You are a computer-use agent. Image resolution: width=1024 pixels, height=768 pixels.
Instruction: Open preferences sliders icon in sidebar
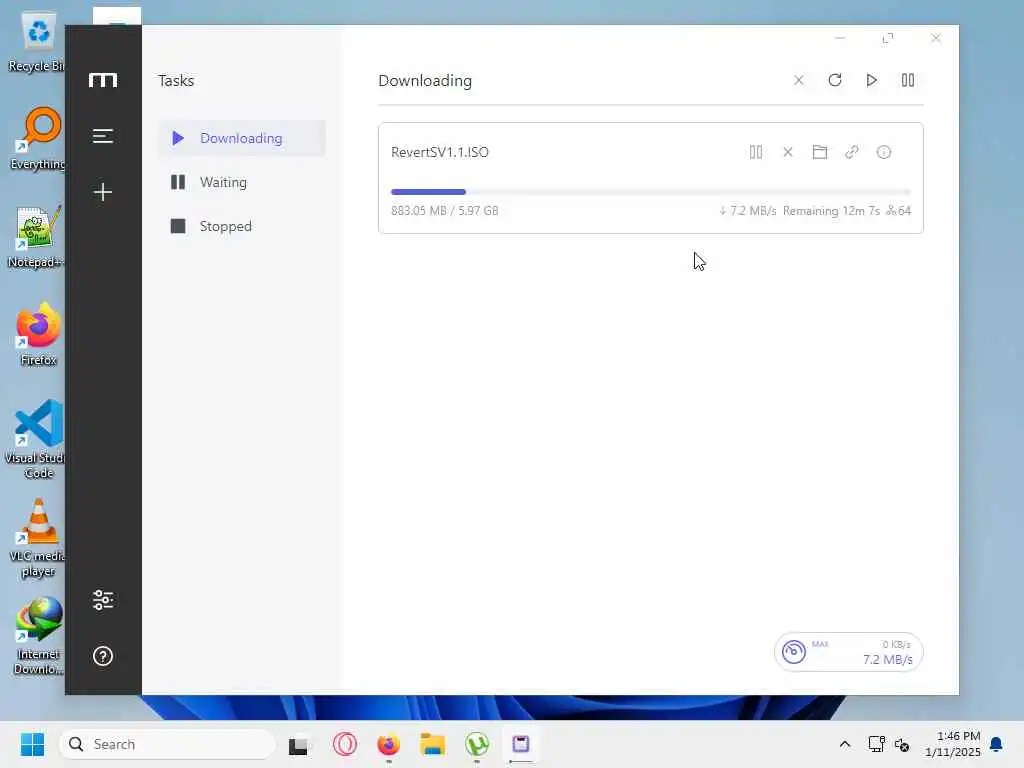[x=103, y=600]
